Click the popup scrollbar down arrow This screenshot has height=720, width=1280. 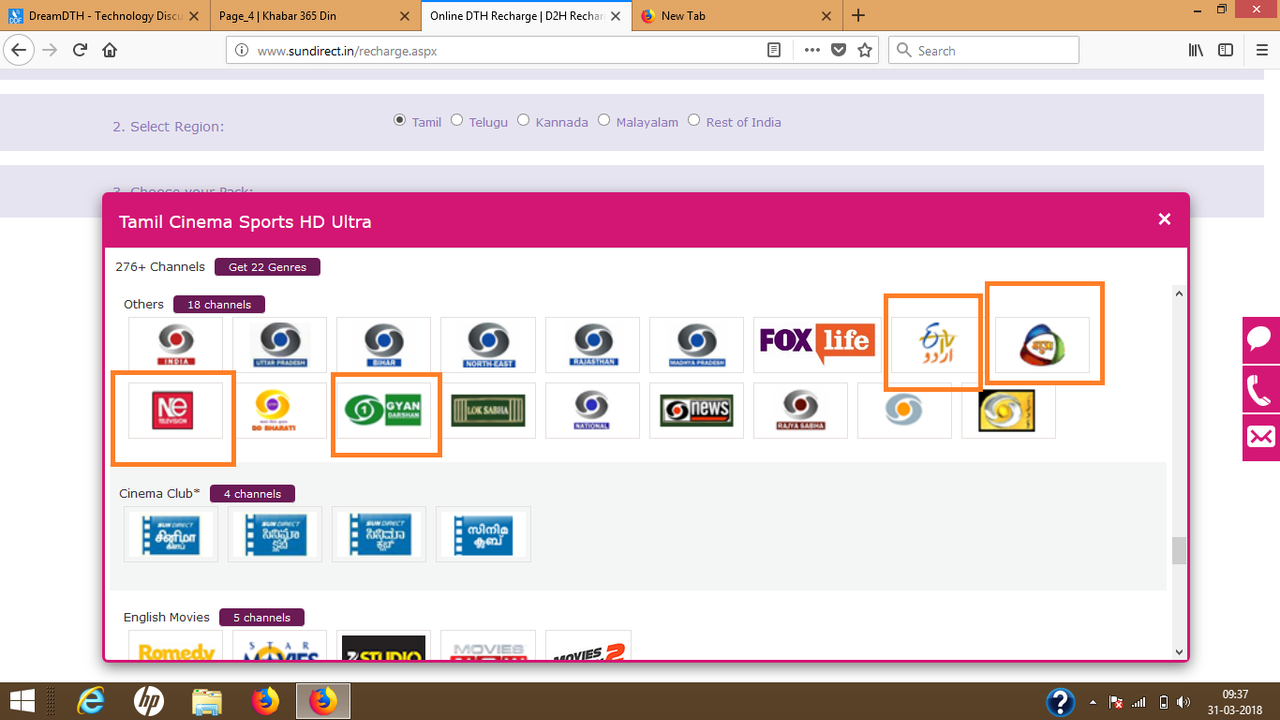[x=1179, y=652]
